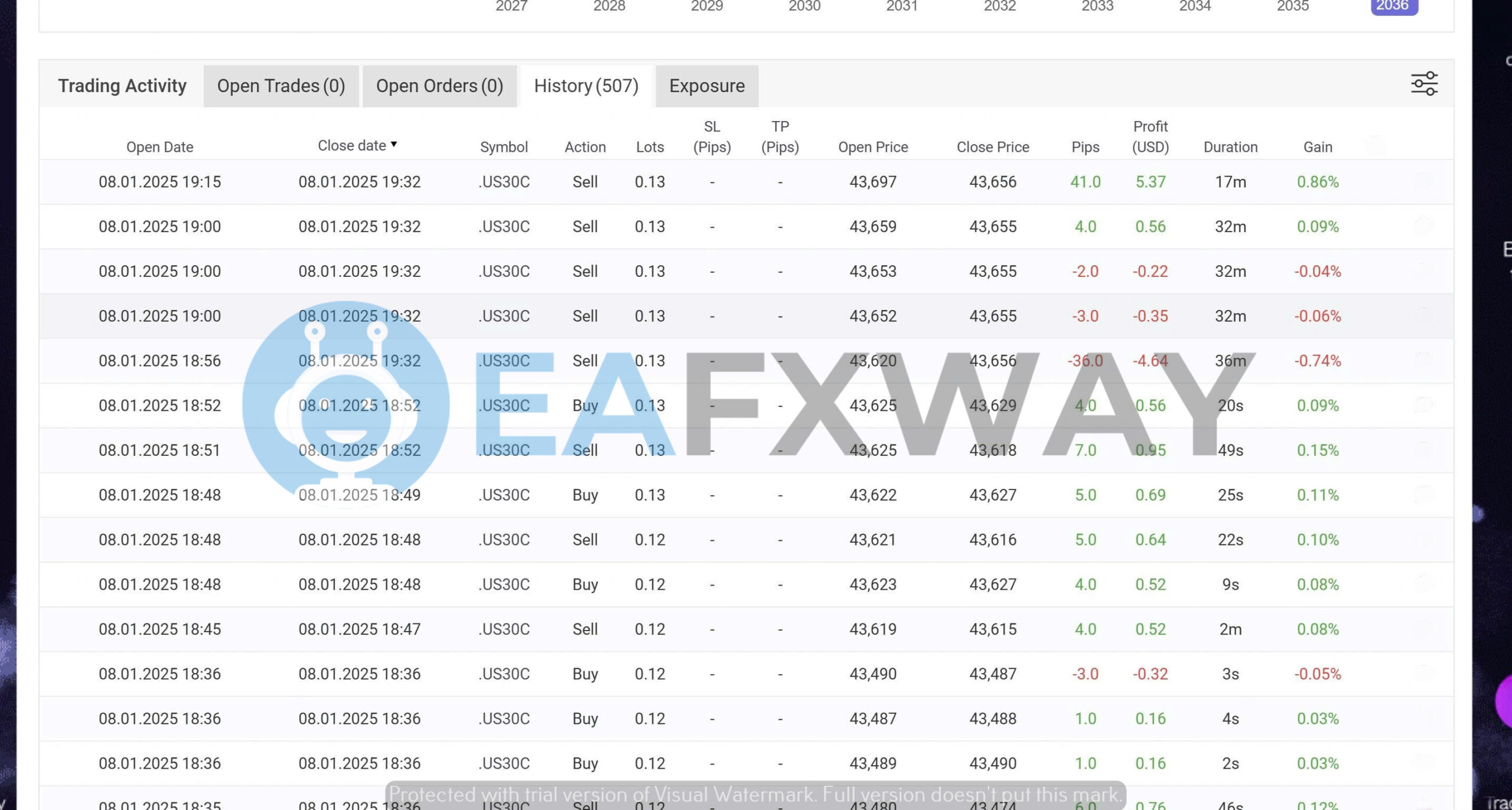Click the Lots column header
The image size is (1512, 810).
point(650,146)
